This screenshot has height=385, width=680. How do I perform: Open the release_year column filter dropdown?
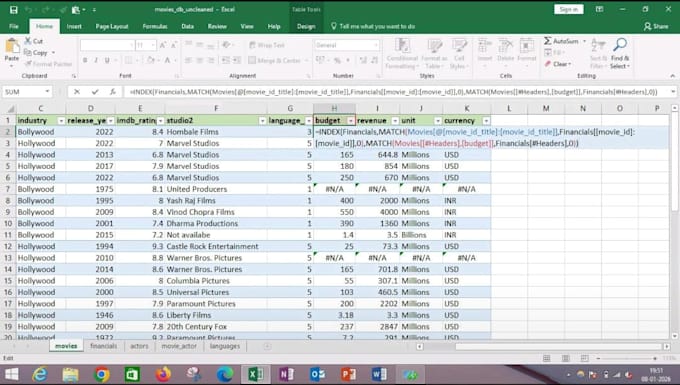(111, 121)
